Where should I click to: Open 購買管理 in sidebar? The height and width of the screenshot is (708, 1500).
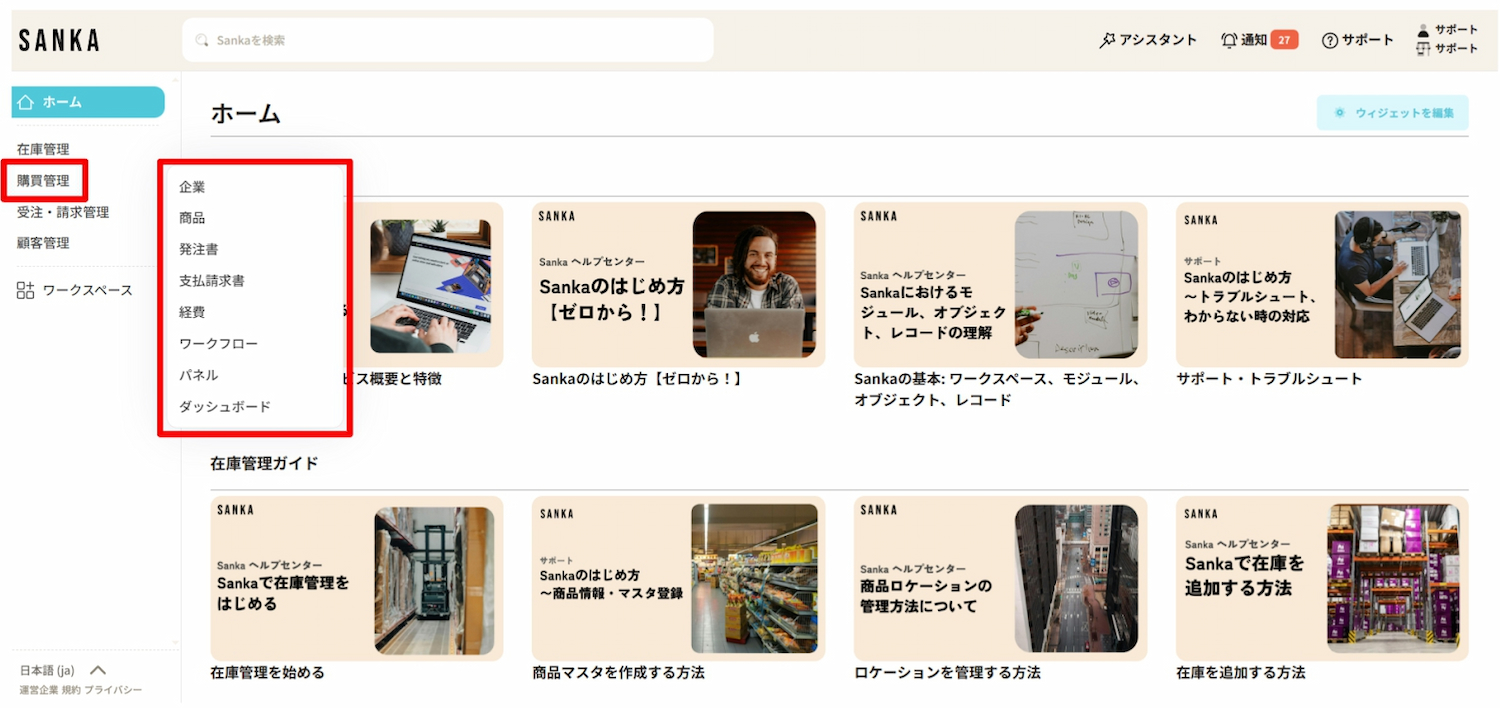pyautogui.click(x=43, y=180)
